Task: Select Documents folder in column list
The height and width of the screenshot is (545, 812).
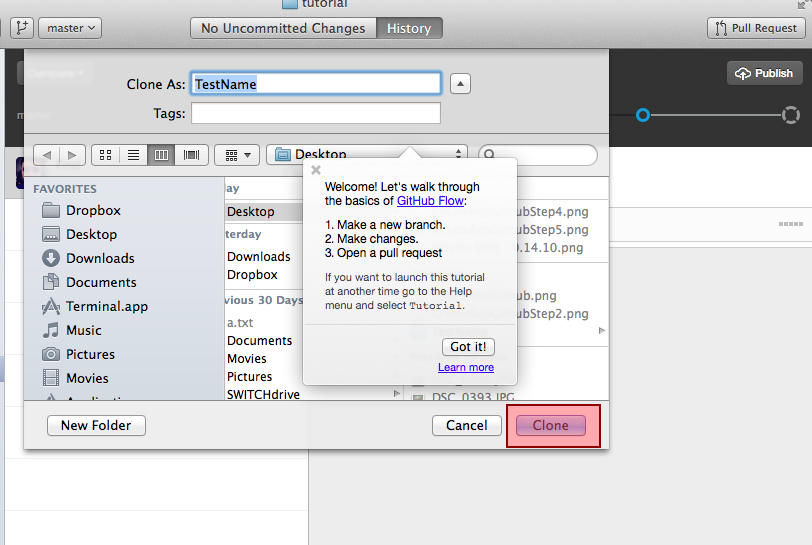Action: pos(259,340)
